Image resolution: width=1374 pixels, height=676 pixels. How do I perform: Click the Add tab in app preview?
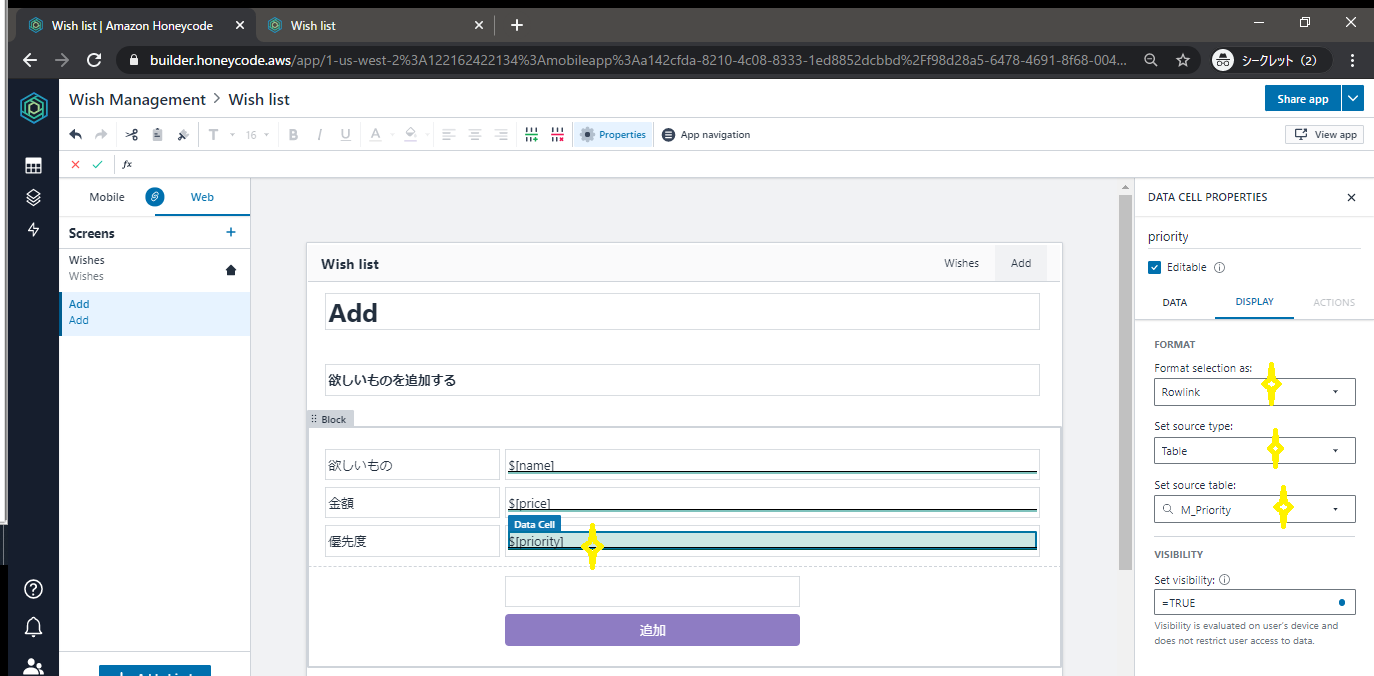click(1021, 263)
